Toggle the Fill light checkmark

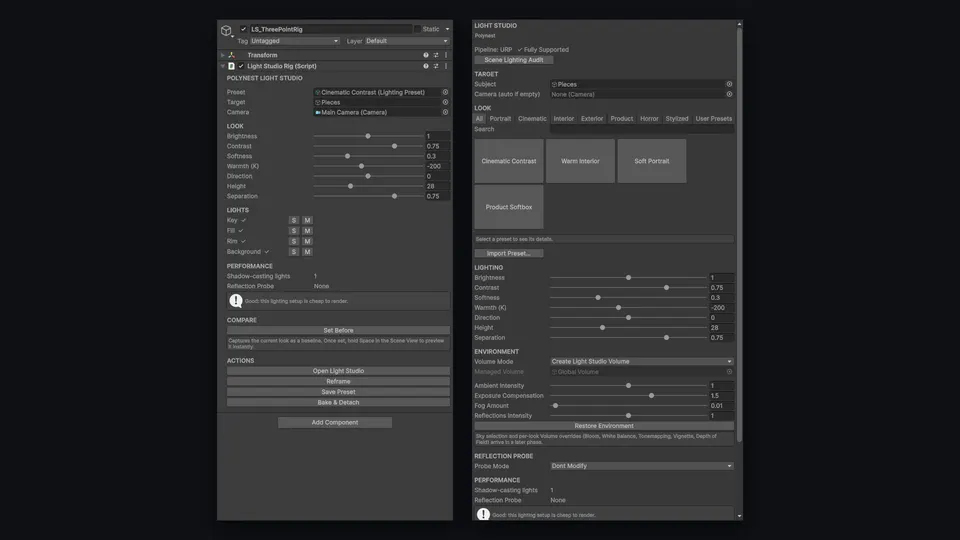tap(241, 231)
